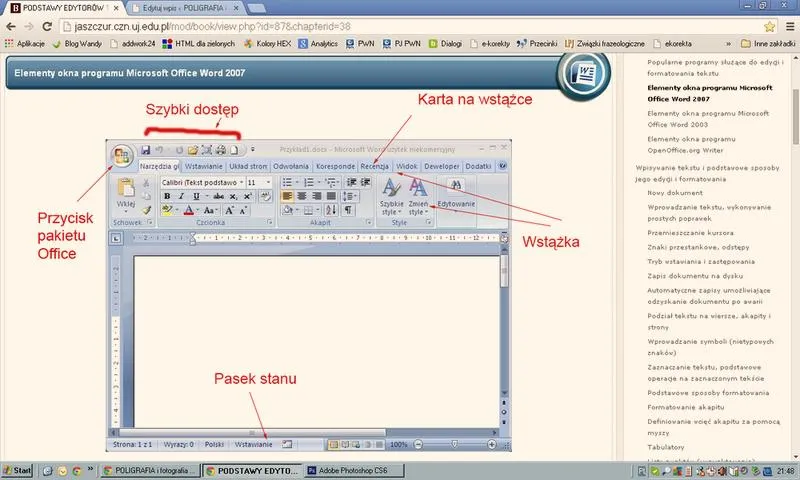
Task: Click the round Office button in Word
Action: [121, 155]
